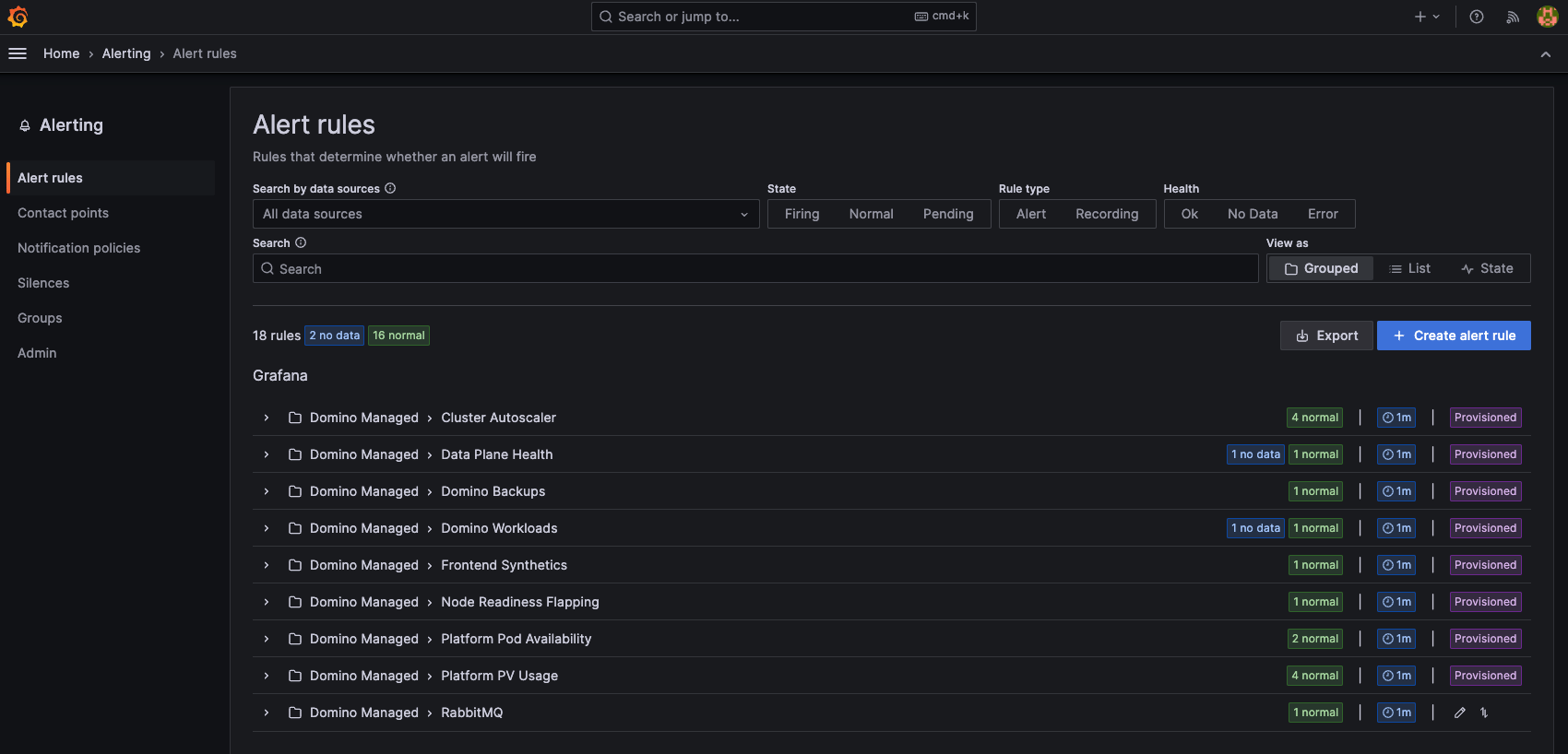The image size is (1568, 754).
Task: Click the cmd+k keyboard shortcut hint
Action: (x=942, y=16)
